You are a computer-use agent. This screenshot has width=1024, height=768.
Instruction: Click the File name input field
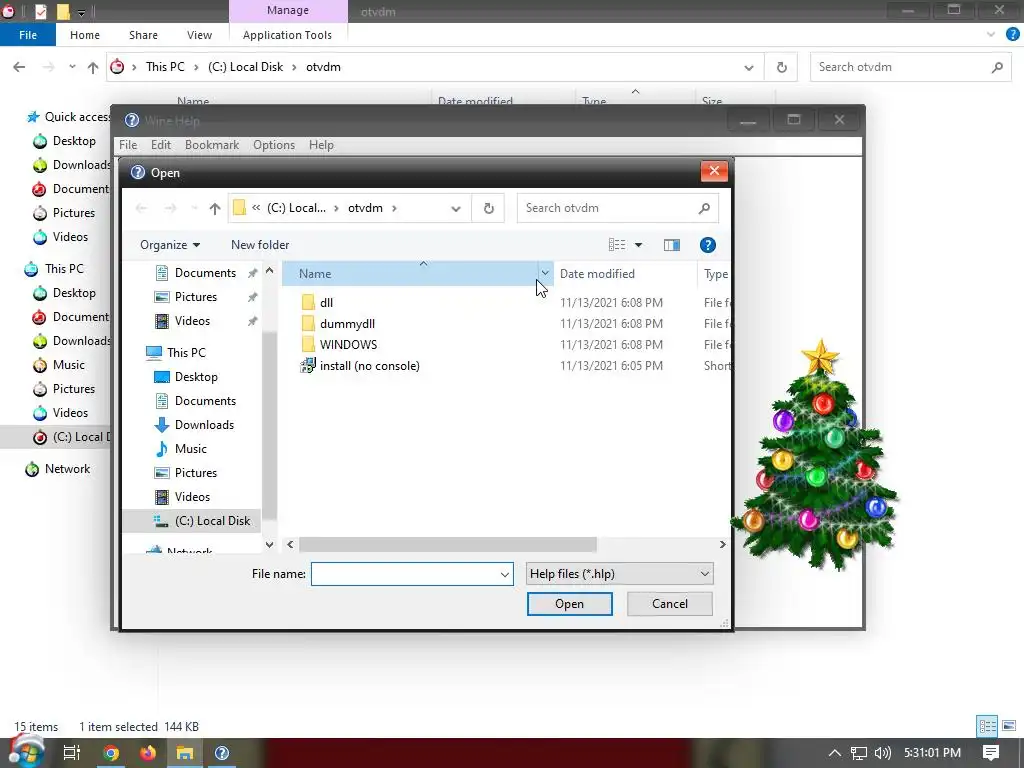pos(405,574)
